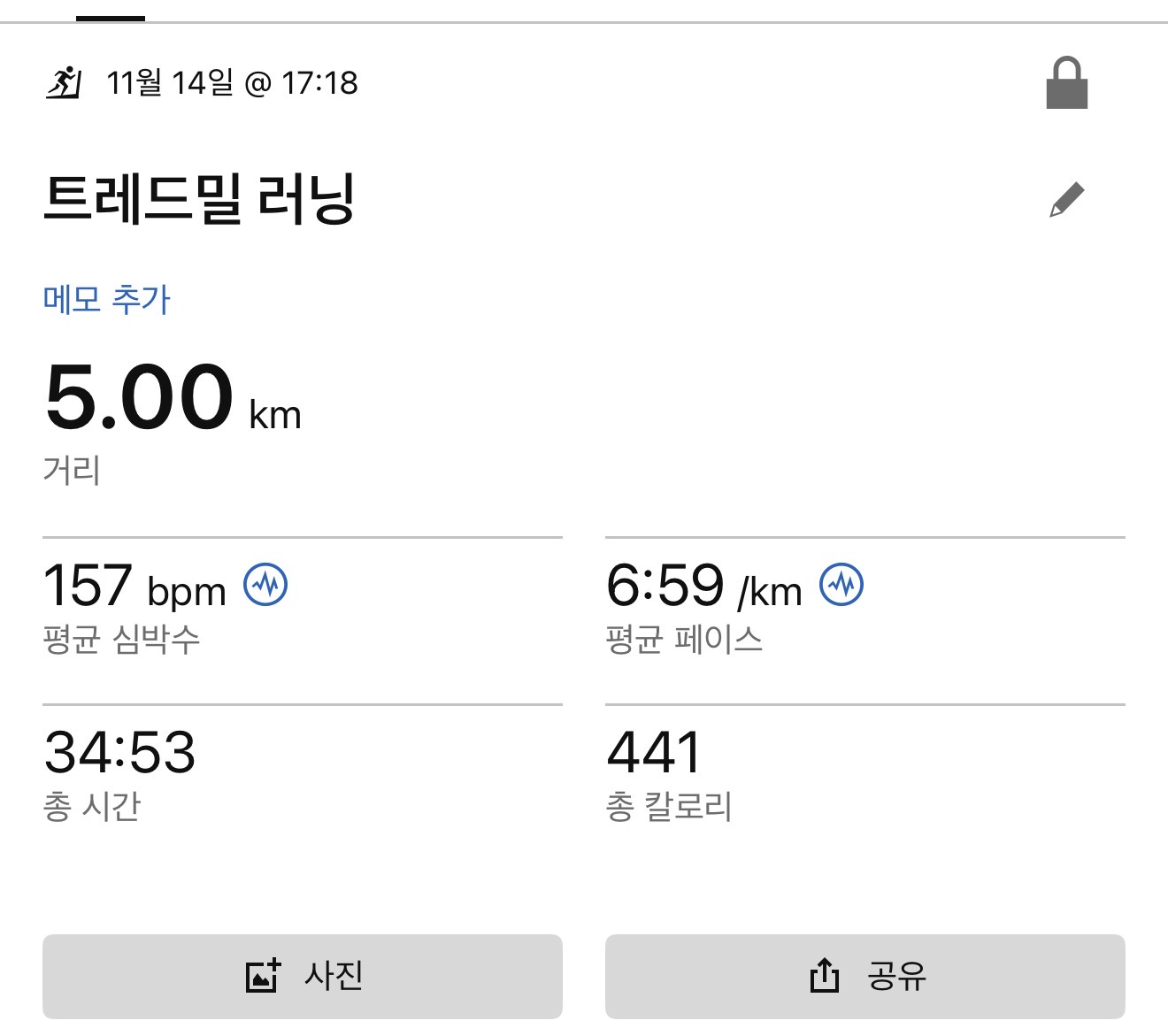1168x1036 pixels.
Task: Tap the 5.00 km distance value
Action: pyautogui.click(x=173, y=398)
